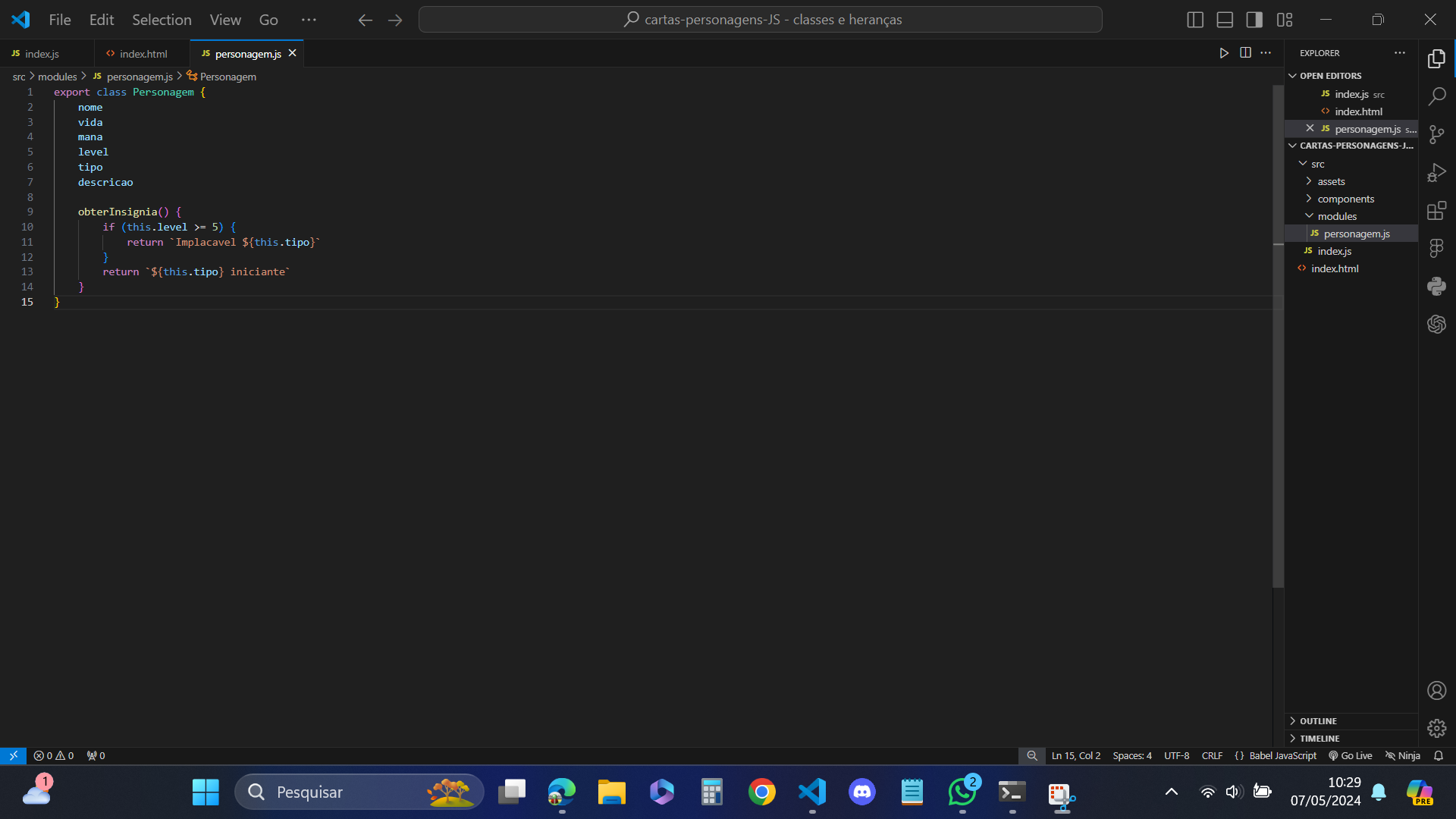The width and height of the screenshot is (1456, 819).
Task: Open the Search view in activity bar
Action: pos(1436,96)
